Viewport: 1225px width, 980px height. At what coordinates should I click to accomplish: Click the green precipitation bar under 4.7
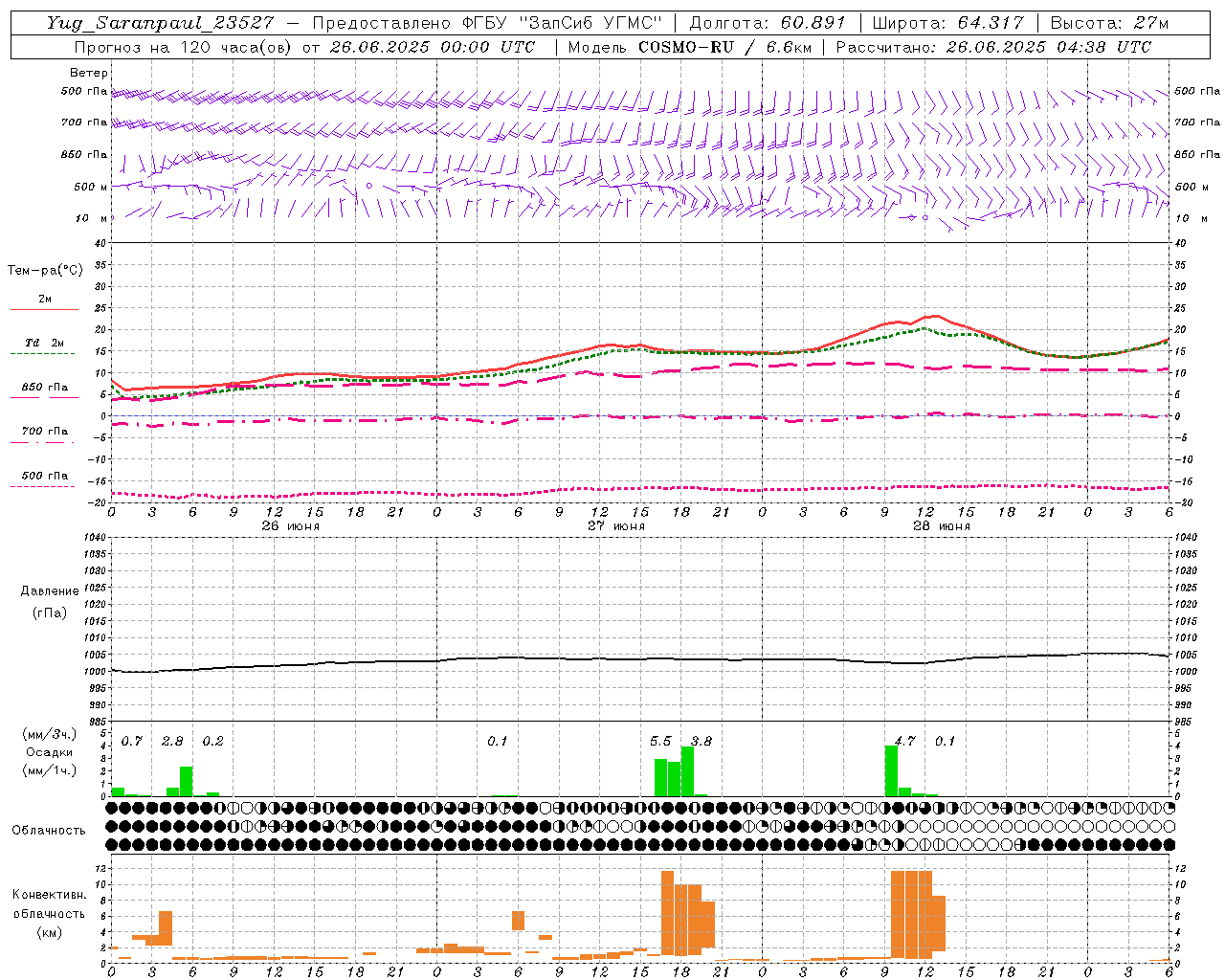891,771
